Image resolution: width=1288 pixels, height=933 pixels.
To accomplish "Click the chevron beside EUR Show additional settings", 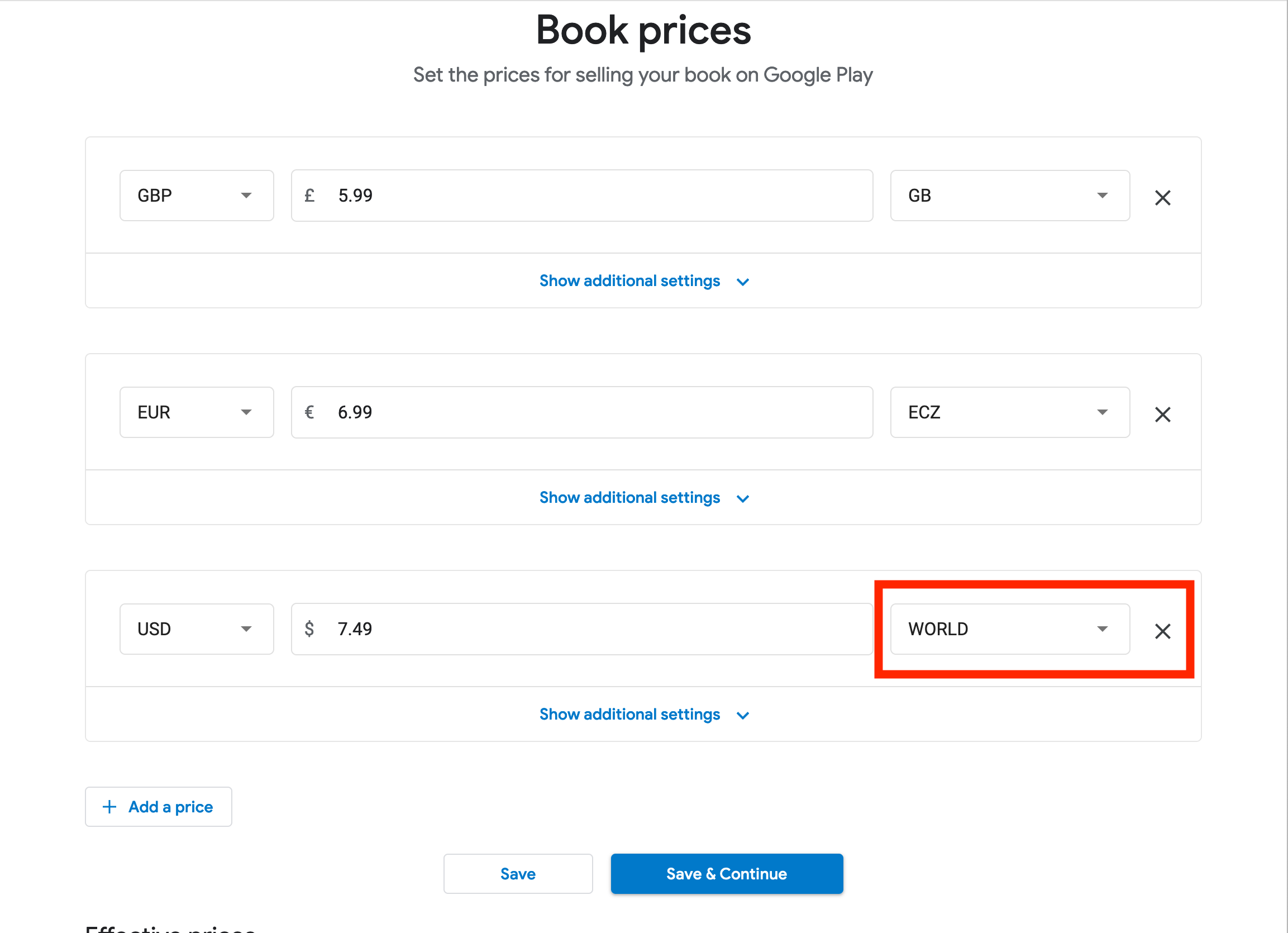I will pyautogui.click(x=742, y=498).
